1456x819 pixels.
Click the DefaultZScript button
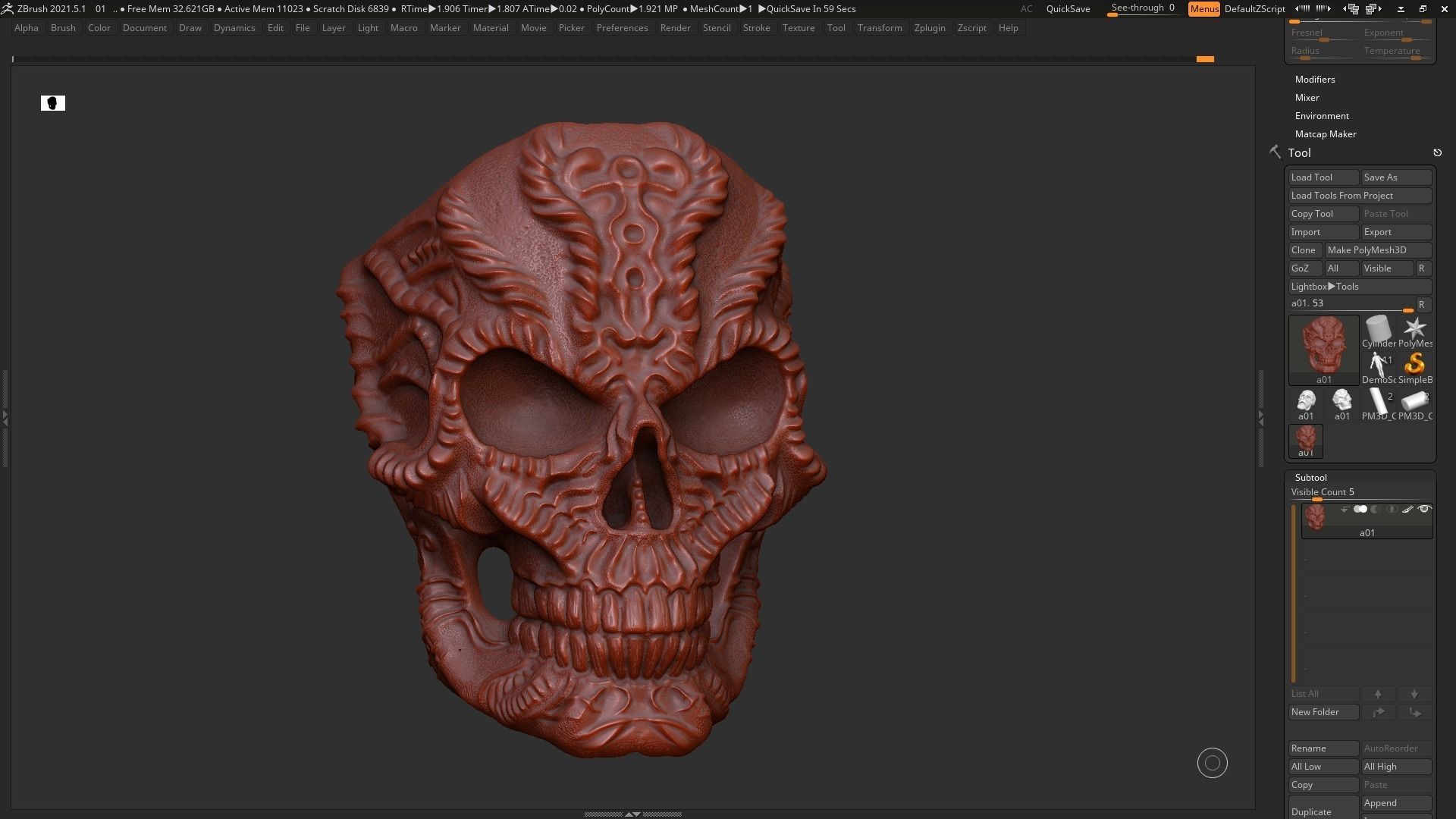pyautogui.click(x=1254, y=9)
